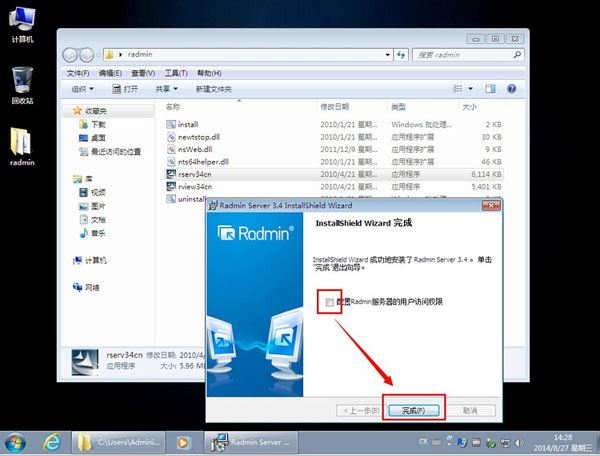Open Windows Media Player taskbar icon
Image resolution: width=600 pixels, height=456 pixels.
[183, 443]
